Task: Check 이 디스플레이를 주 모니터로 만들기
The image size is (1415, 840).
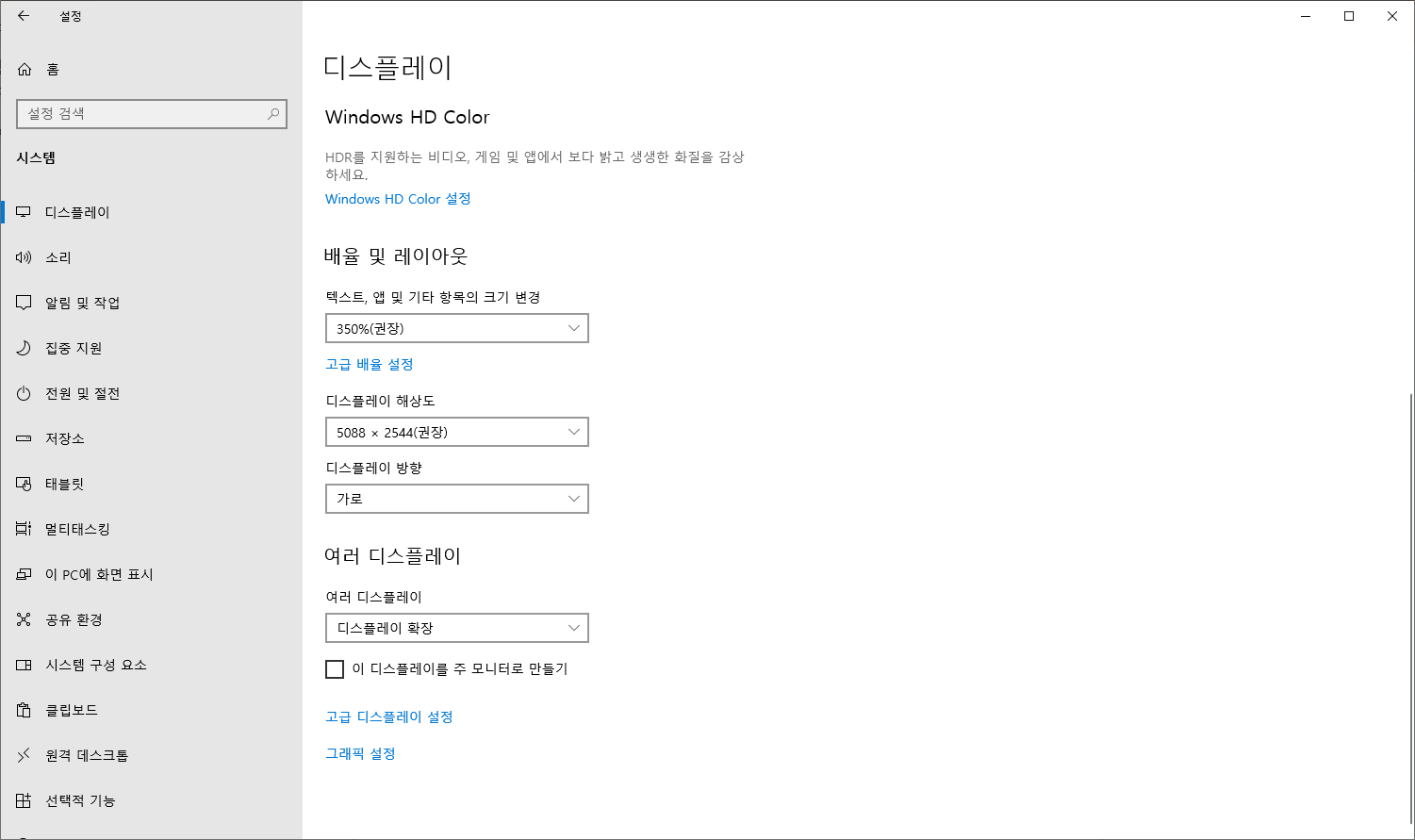Action: point(335,668)
